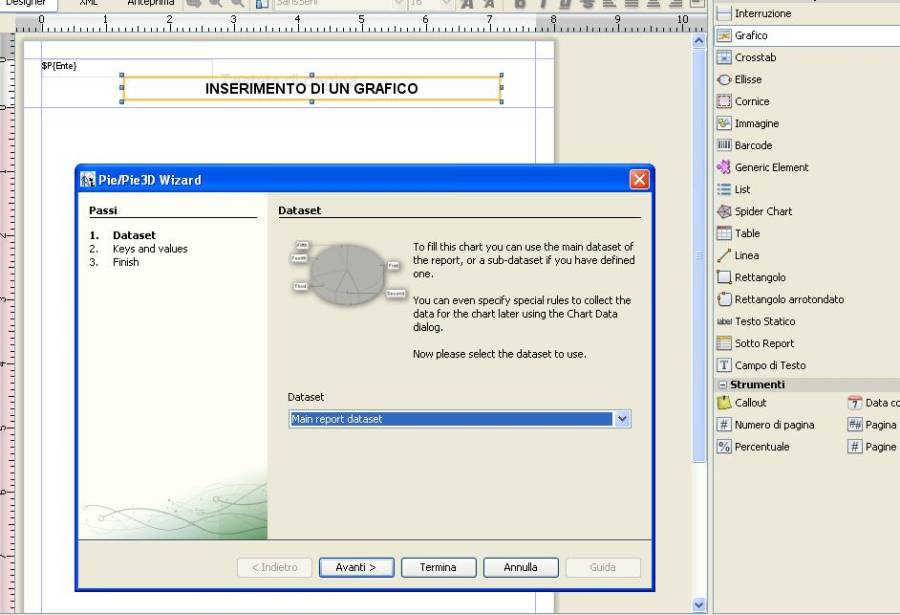Viewport: 900px width, 615px height.
Task: Choose the Sotto Report palette item
Action: point(764,343)
